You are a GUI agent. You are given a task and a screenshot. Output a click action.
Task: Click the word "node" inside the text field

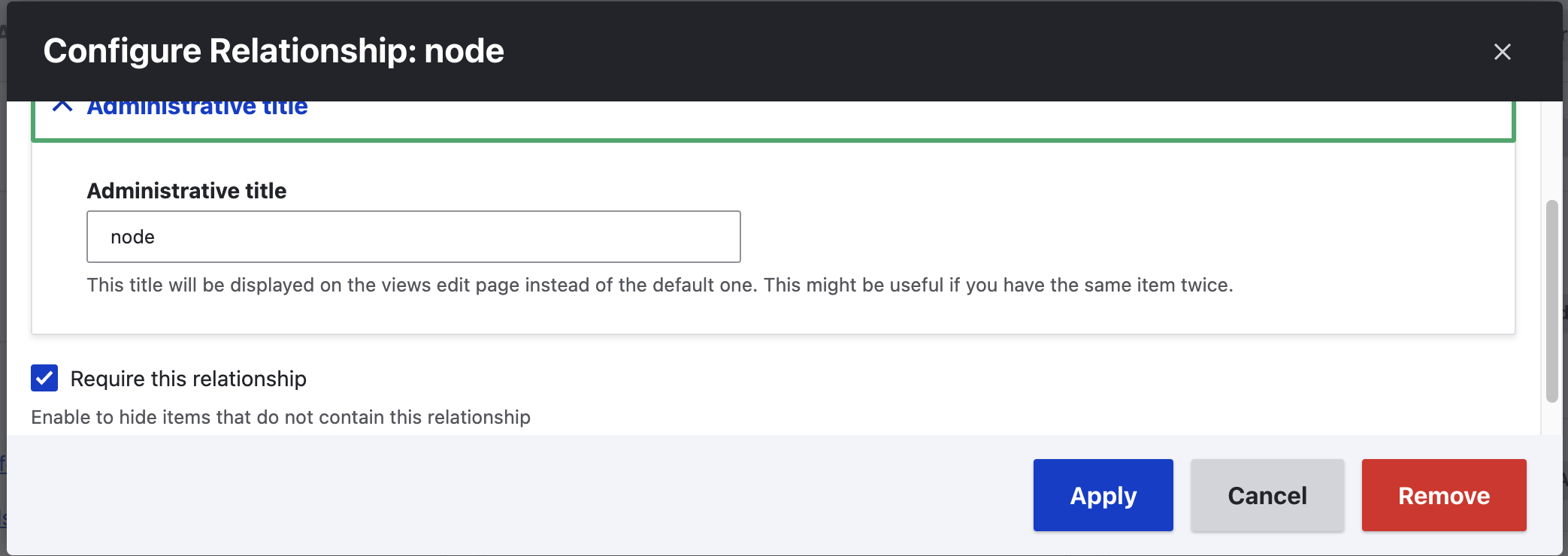point(132,237)
